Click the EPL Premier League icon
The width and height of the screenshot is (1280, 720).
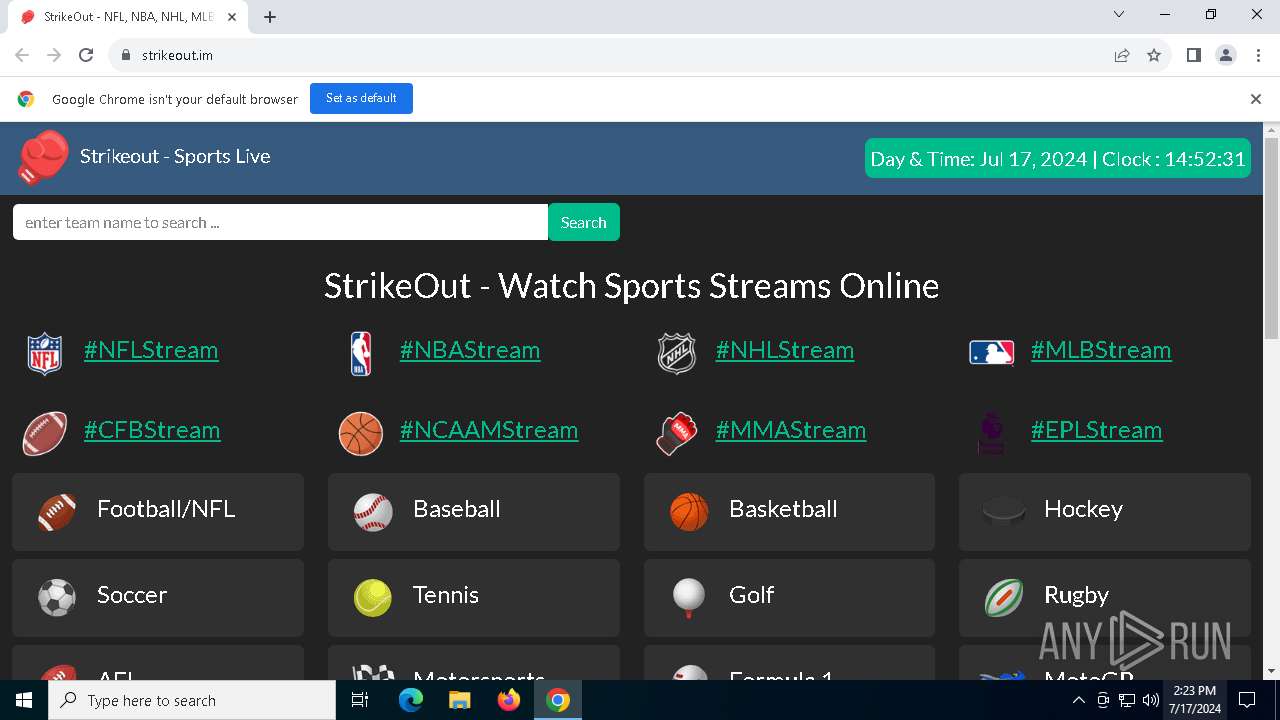991,434
